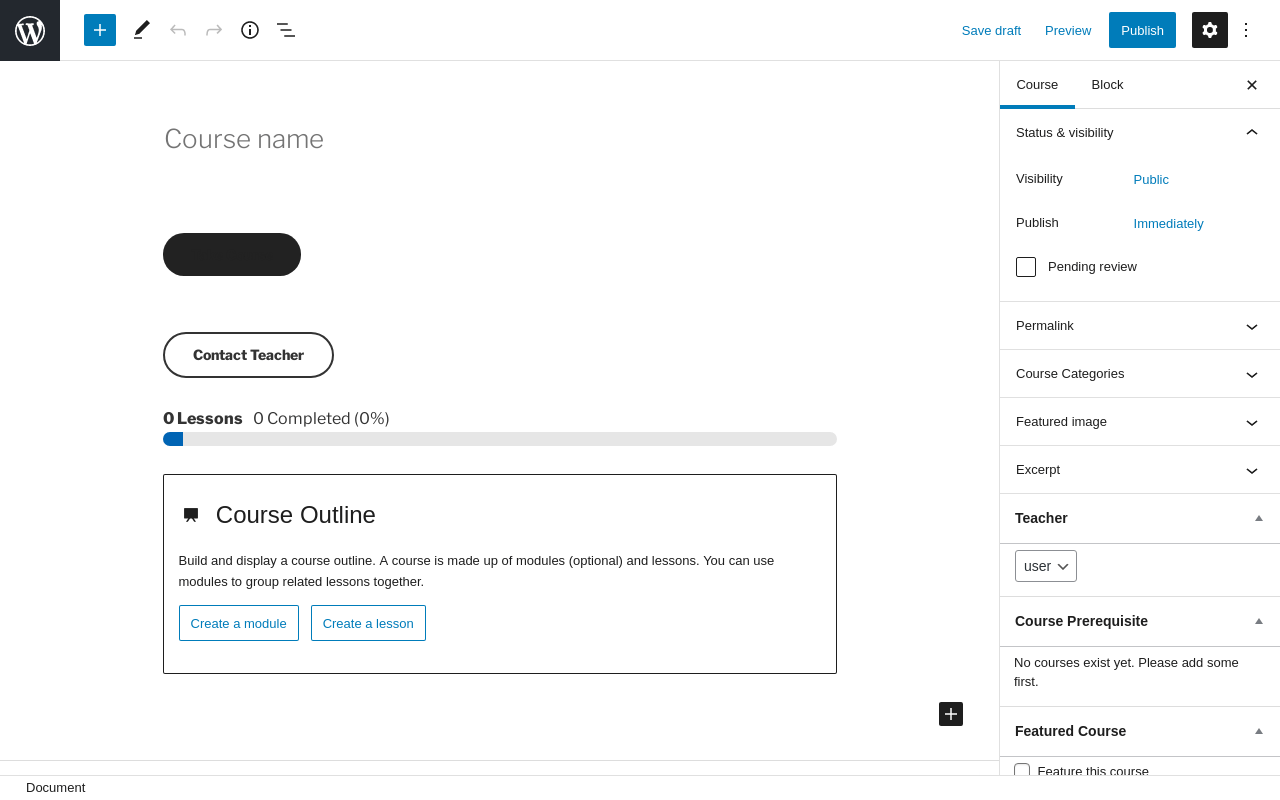Check the Feature this course box

(x=1022, y=771)
